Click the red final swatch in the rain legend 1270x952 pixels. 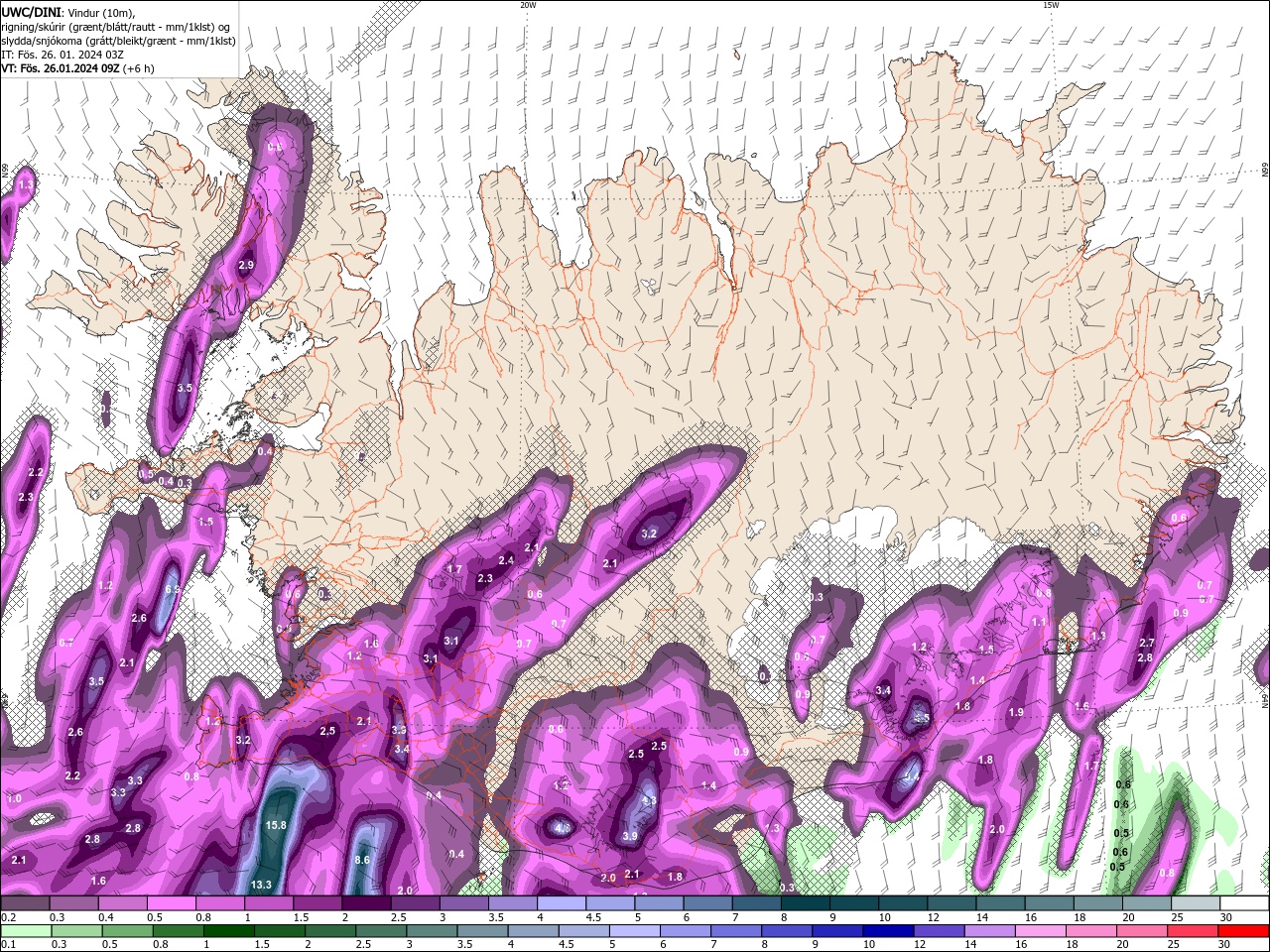(x=1243, y=931)
